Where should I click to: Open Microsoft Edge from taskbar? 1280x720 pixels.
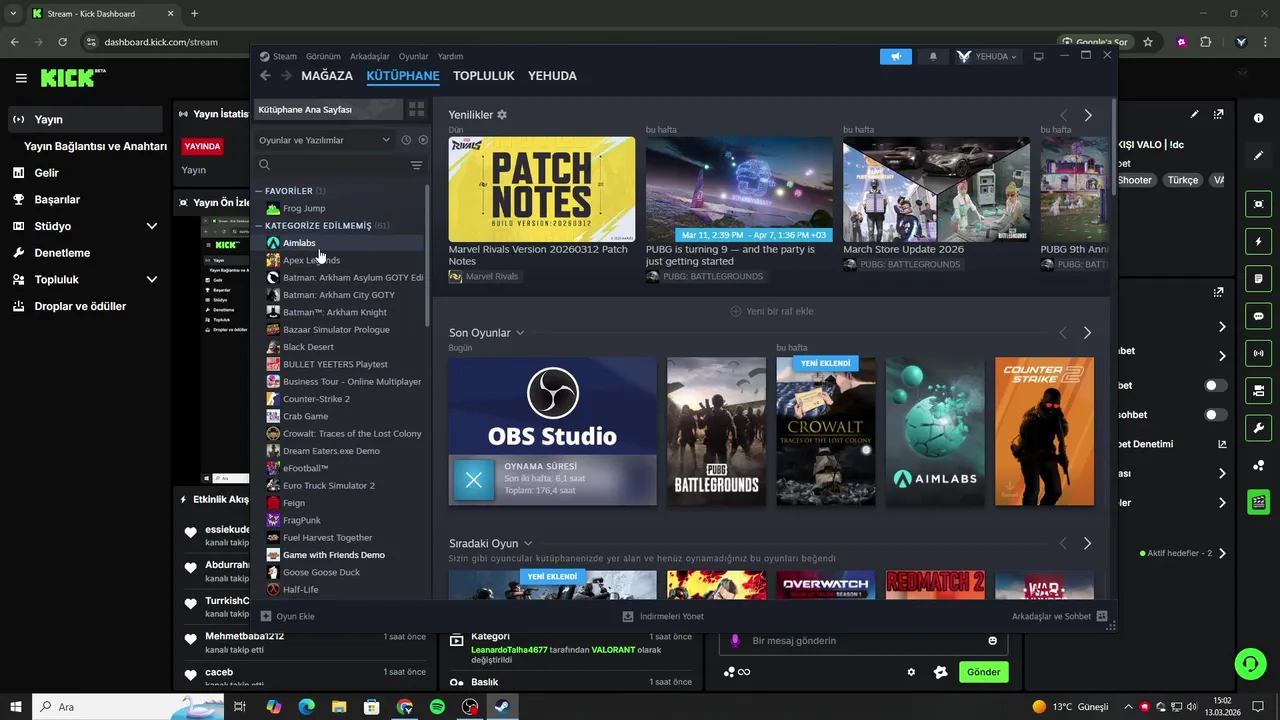pos(306,707)
